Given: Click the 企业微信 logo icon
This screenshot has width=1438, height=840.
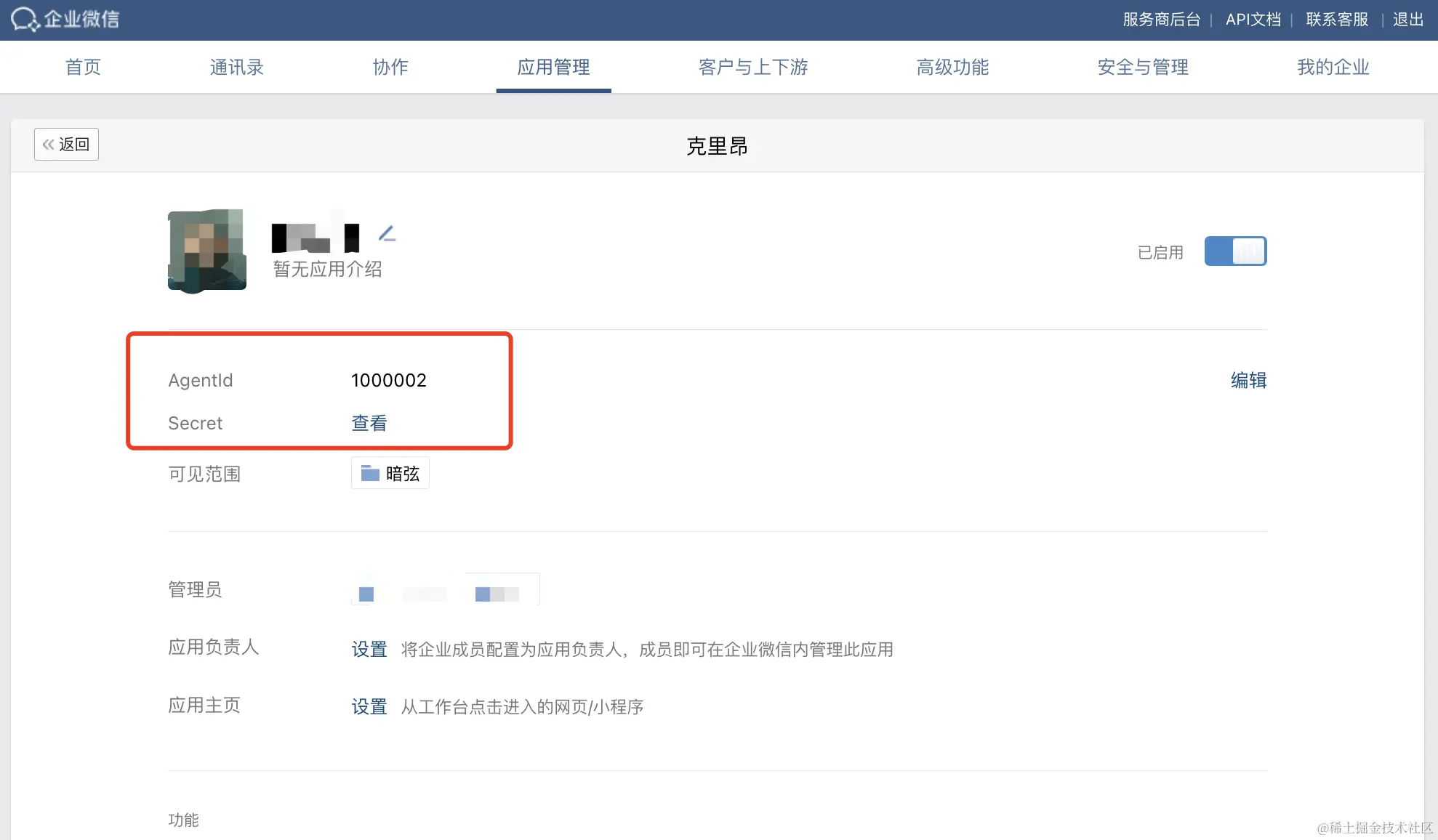Looking at the screenshot, I should 25,19.
